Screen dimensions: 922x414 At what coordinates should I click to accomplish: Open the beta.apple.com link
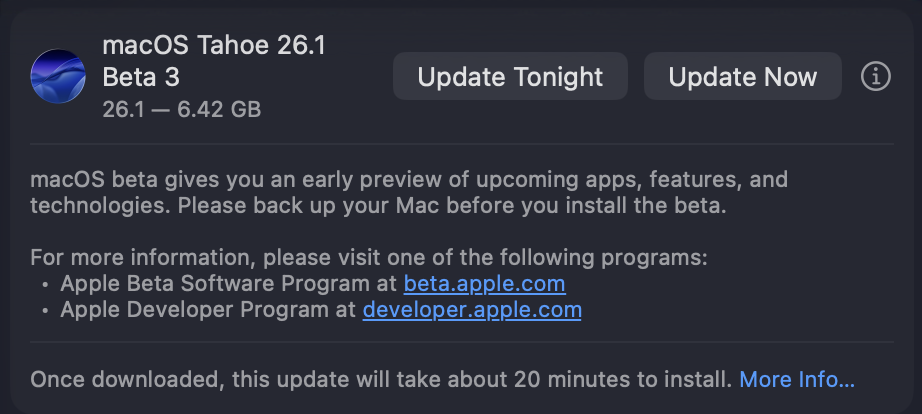[x=484, y=284]
